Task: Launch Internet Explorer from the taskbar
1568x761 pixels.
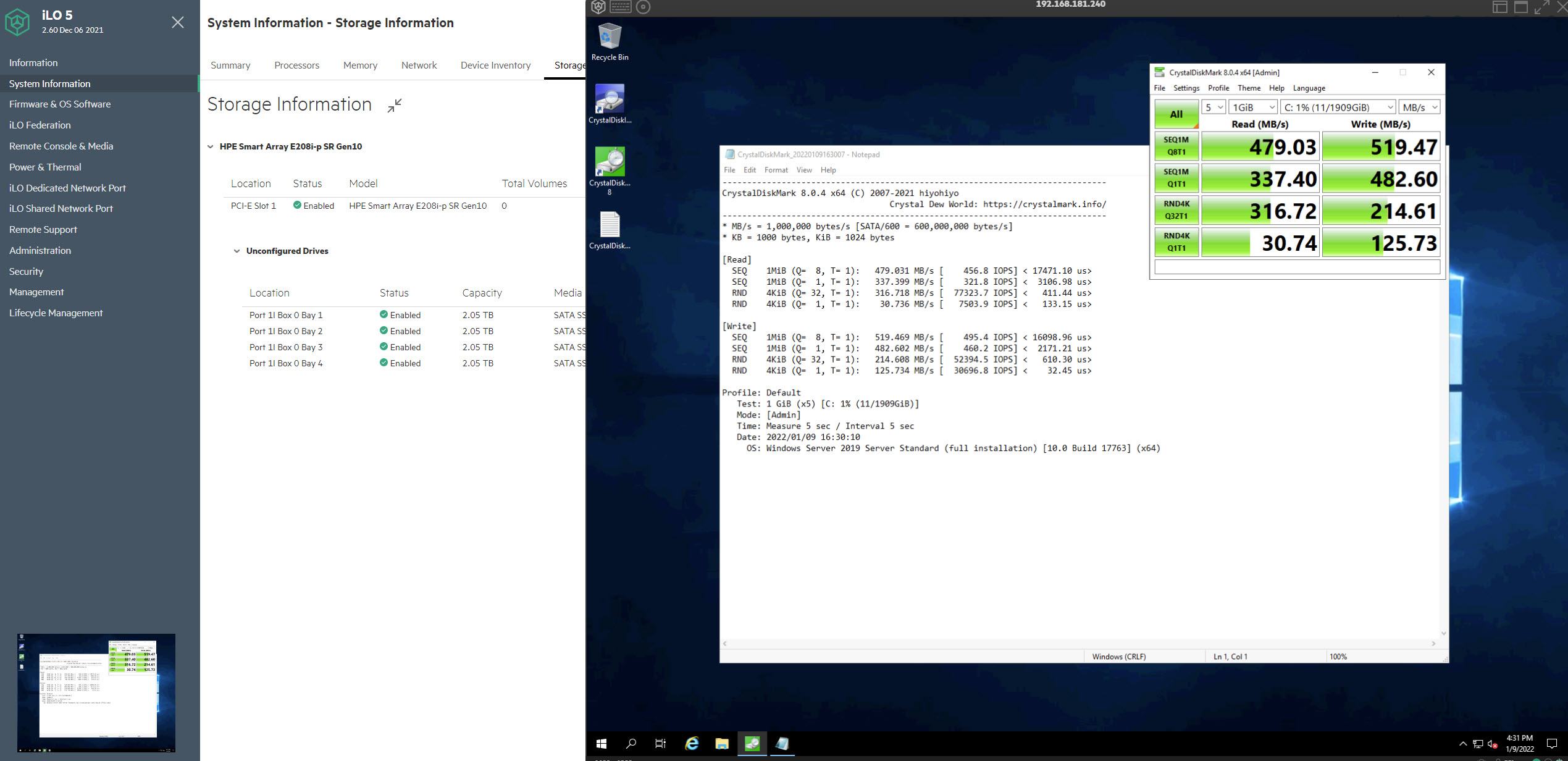Action: coord(692,744)
